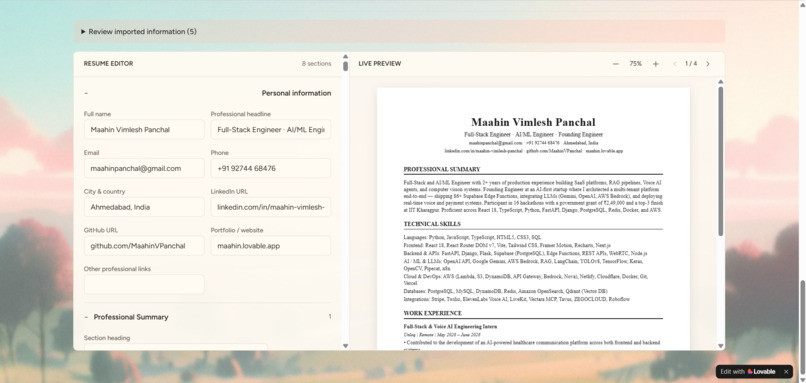Click the live preview scroll-up arrow
Viewport: 806px width, 383px height.
click(x=721, y=82)
